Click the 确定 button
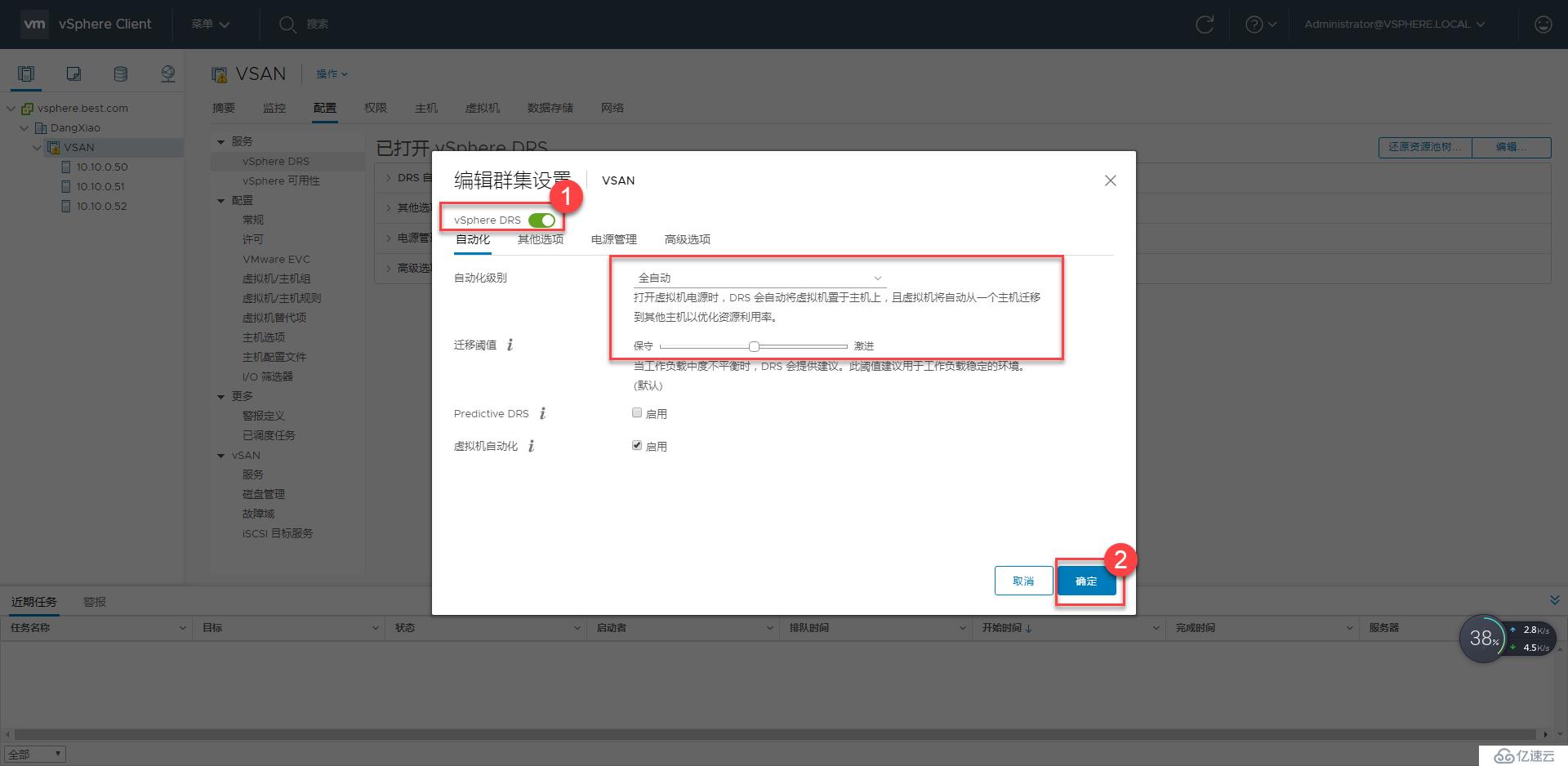Viewport: 1568px width, 766px height. 1086,581
